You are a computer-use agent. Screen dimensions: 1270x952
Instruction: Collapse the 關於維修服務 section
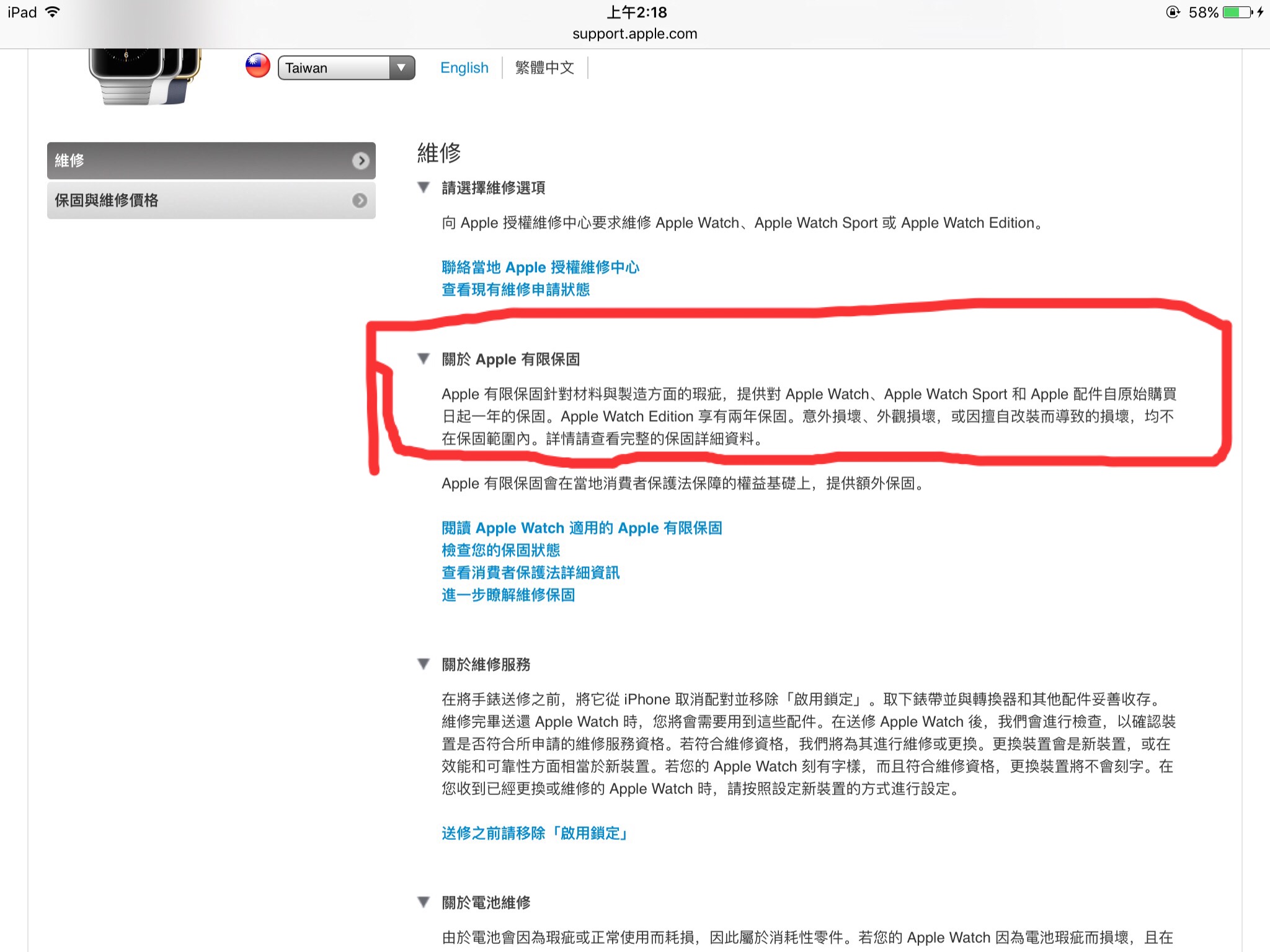[424, 664]
